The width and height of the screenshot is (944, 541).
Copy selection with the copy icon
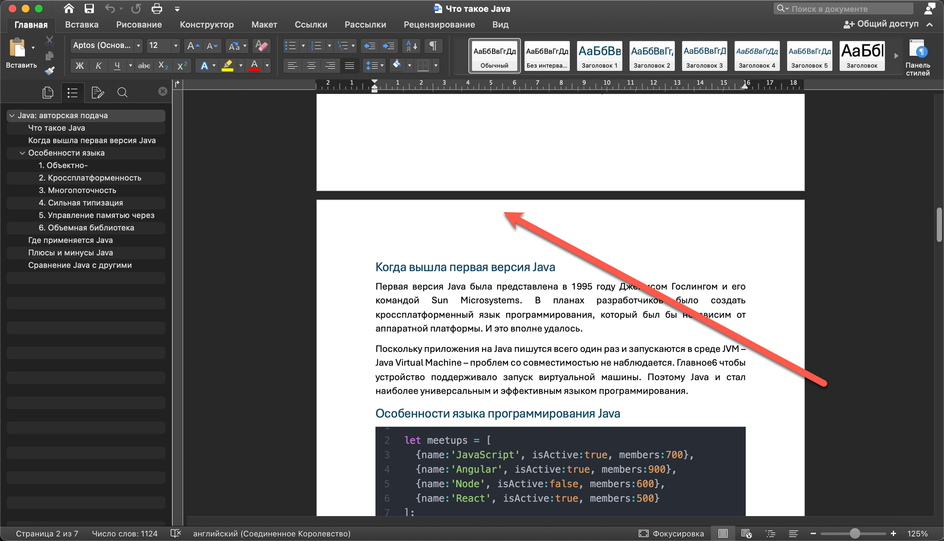[49, 56]
